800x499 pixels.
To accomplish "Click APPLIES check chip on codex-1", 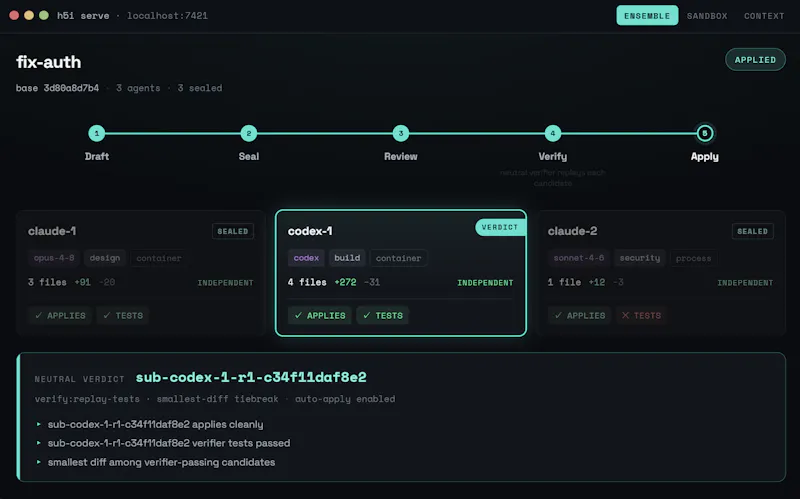I will 320,315.
